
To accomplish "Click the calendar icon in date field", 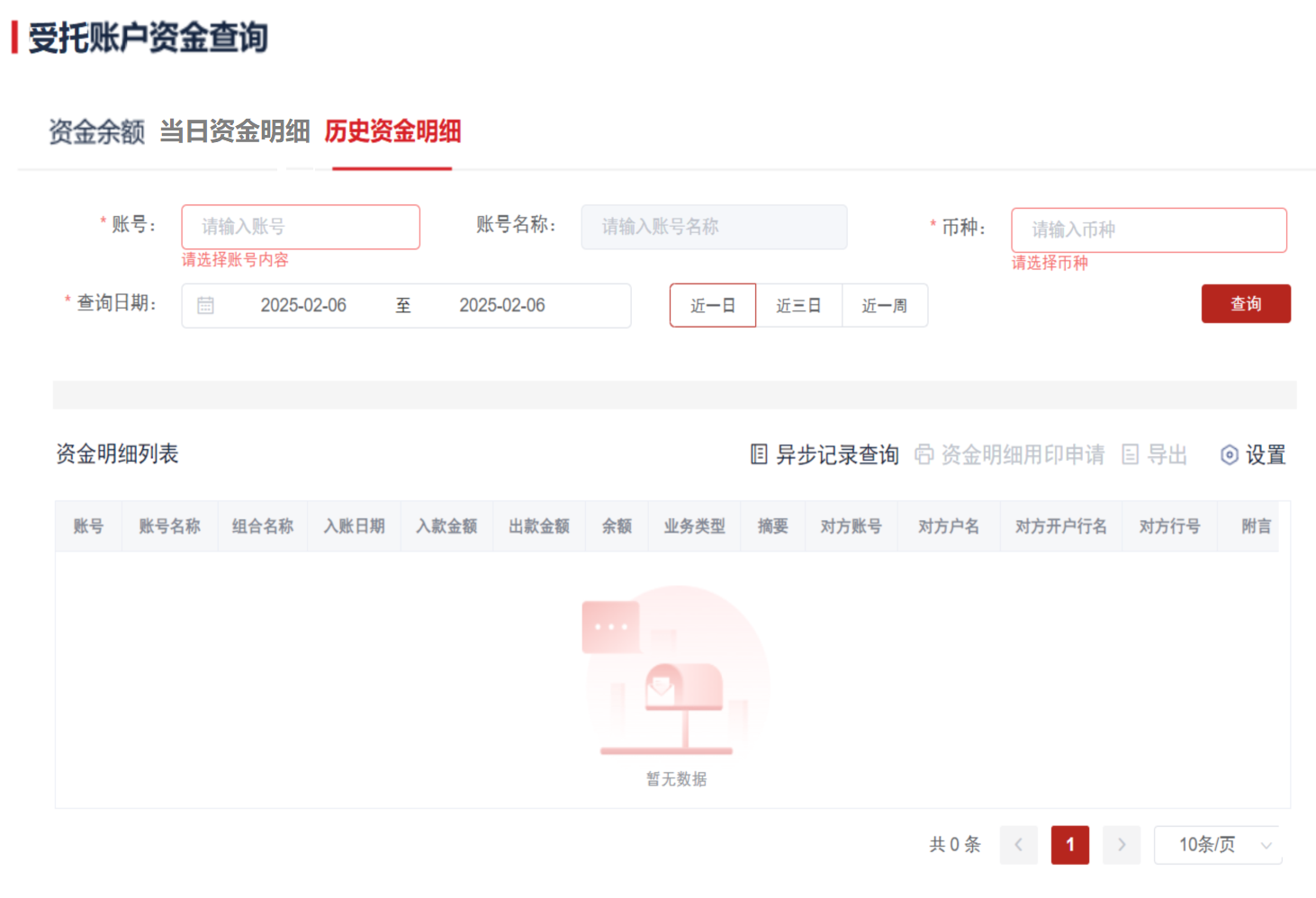I will [x=205, y=306].
